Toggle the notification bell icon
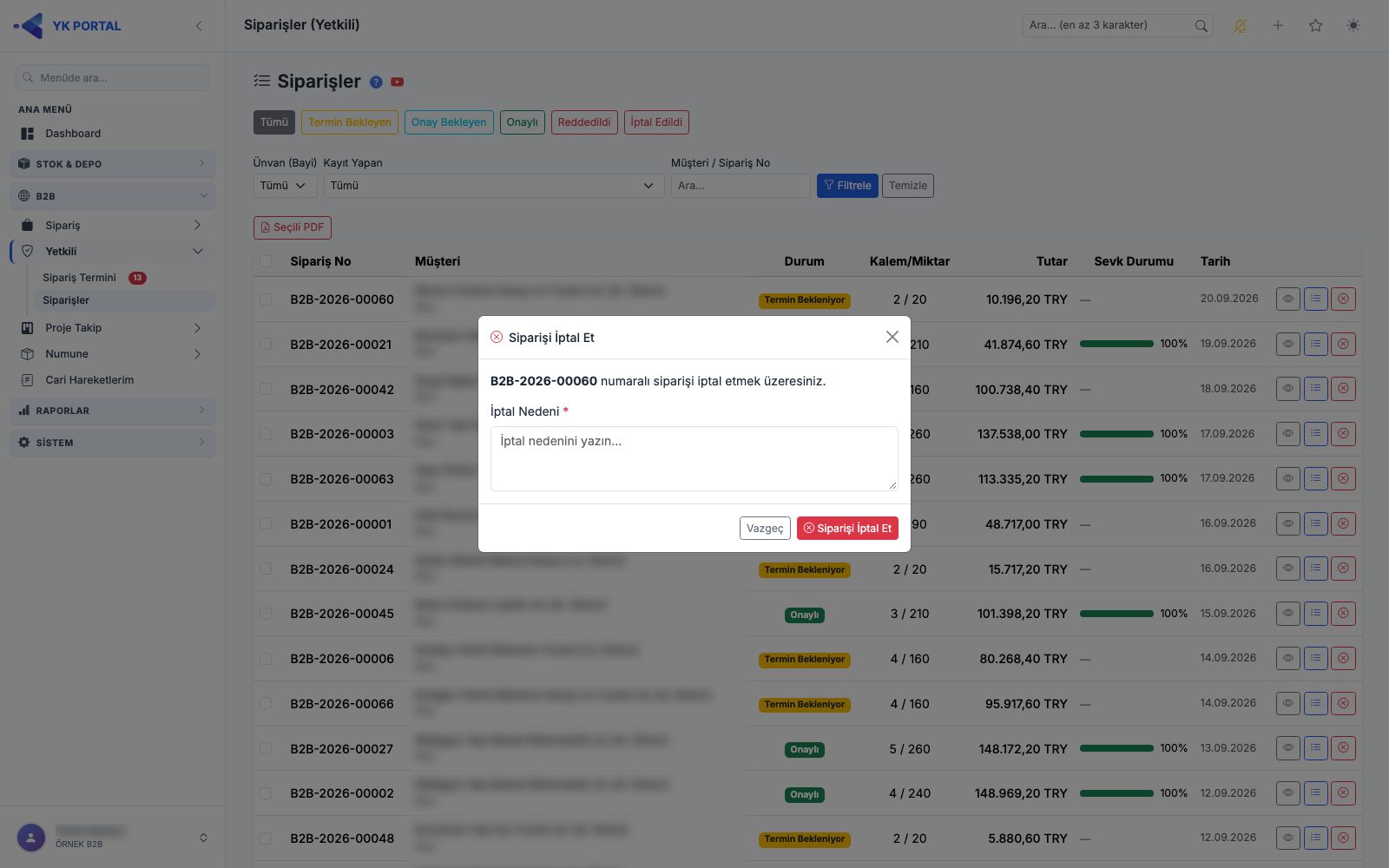 point(1240,26)
